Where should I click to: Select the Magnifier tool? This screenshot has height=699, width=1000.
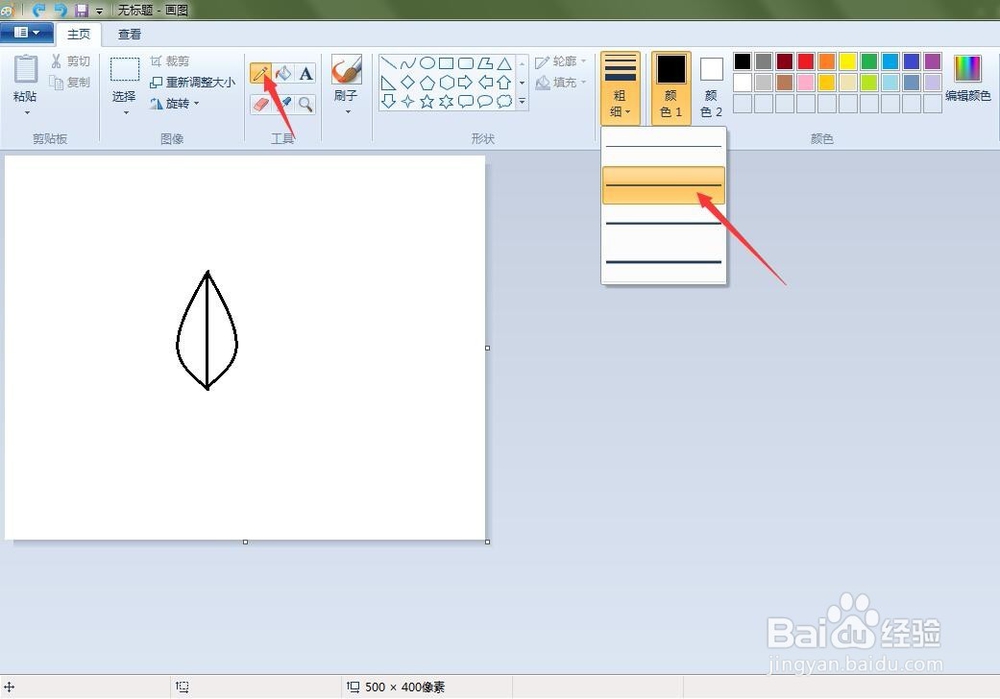(x=306, y=103)
